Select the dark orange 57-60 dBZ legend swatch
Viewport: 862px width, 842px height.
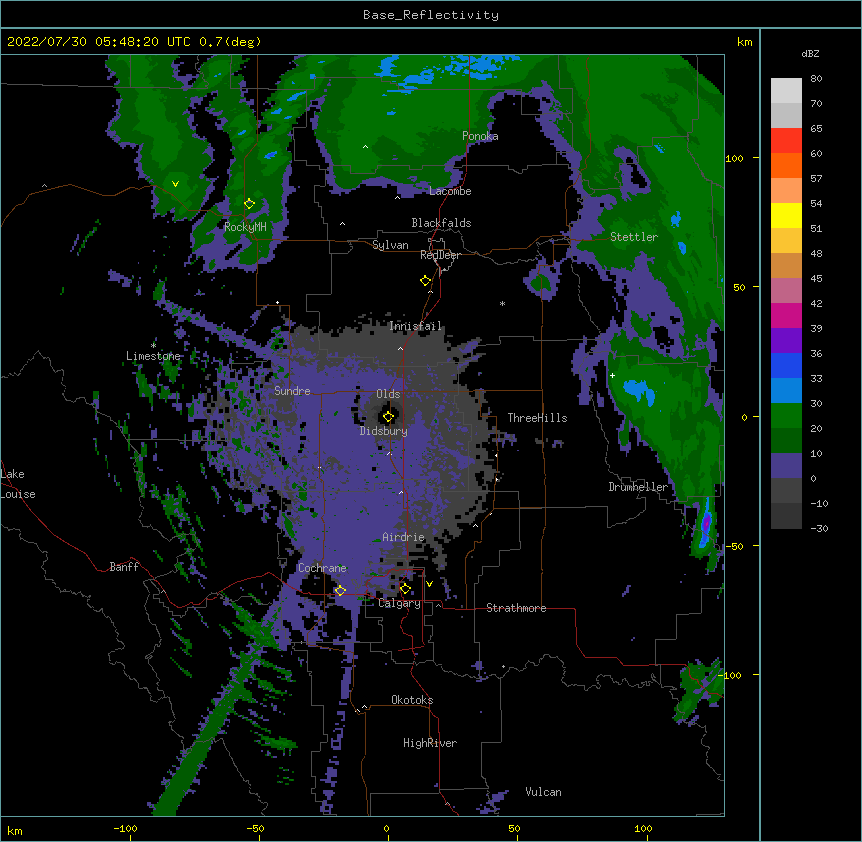[x=786, y=165]
